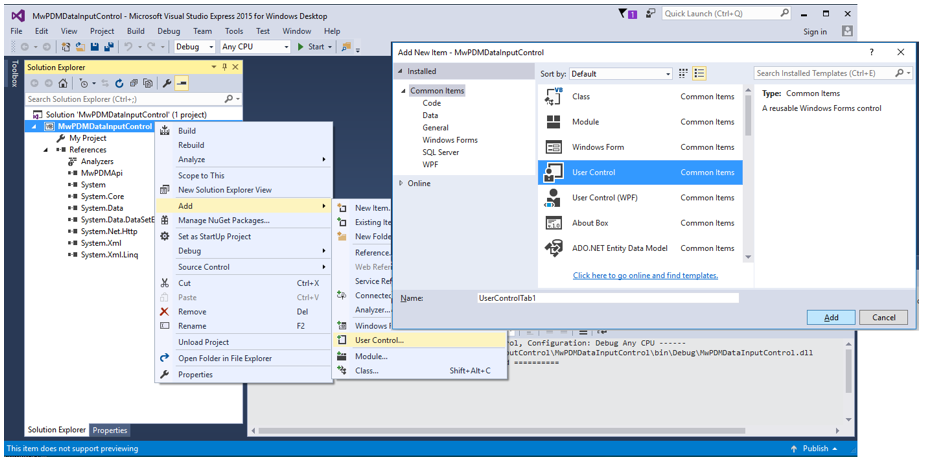
Task: Click the help question mark in Add New Item dialog
Action: (x=871, y=52)
